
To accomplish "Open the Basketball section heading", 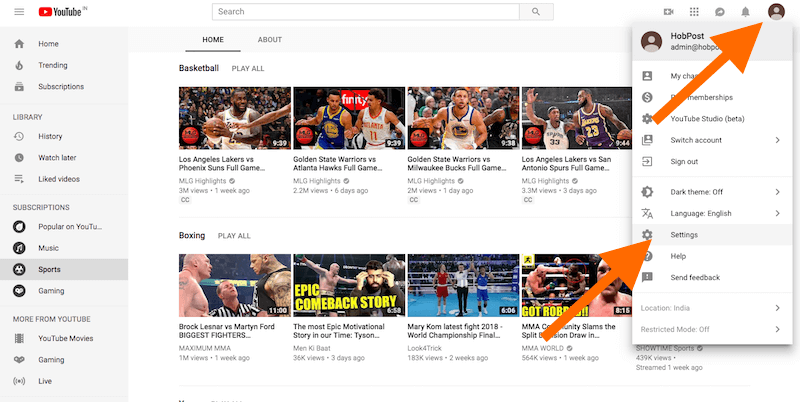I will click(x=199, y=68).
